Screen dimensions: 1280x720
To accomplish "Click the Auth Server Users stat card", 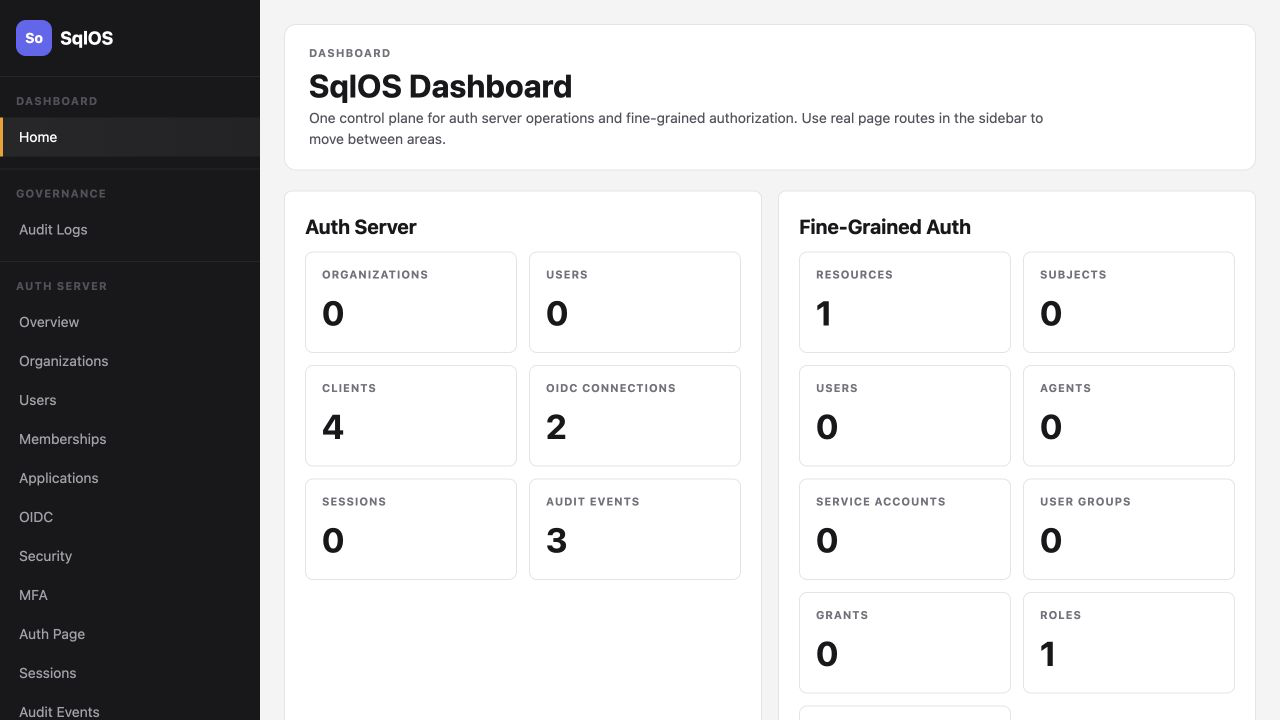I will 635,302.
